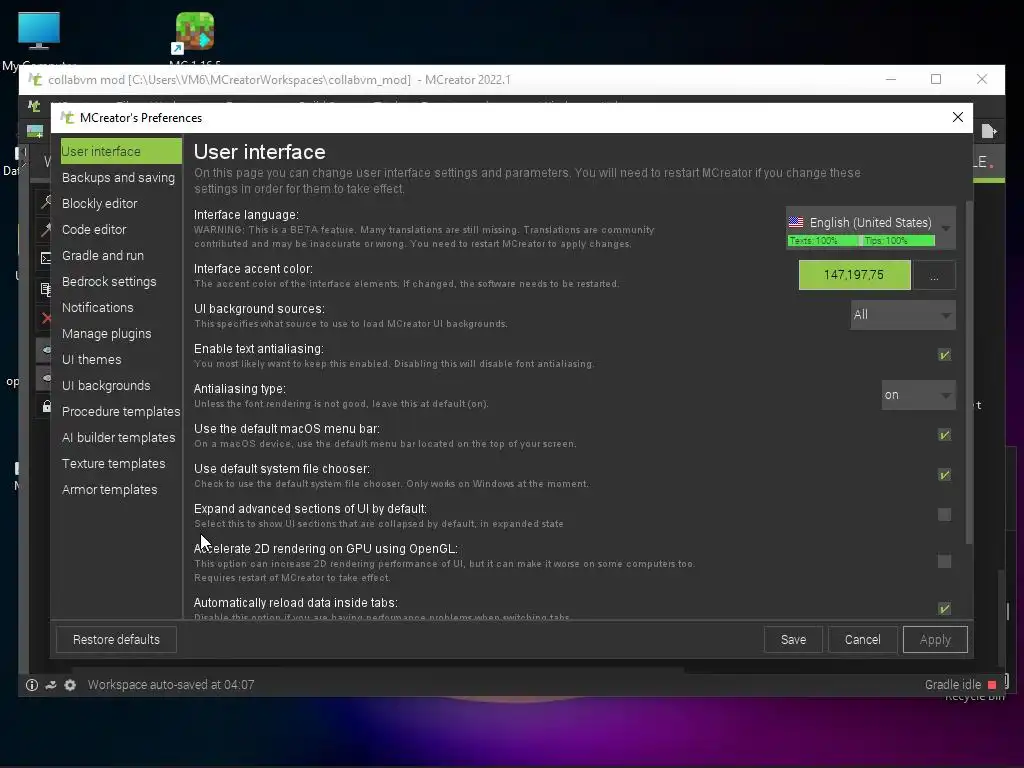Click Apply button in Preferences
This screenshot has width=1024, height=768.
coord(935,639)
